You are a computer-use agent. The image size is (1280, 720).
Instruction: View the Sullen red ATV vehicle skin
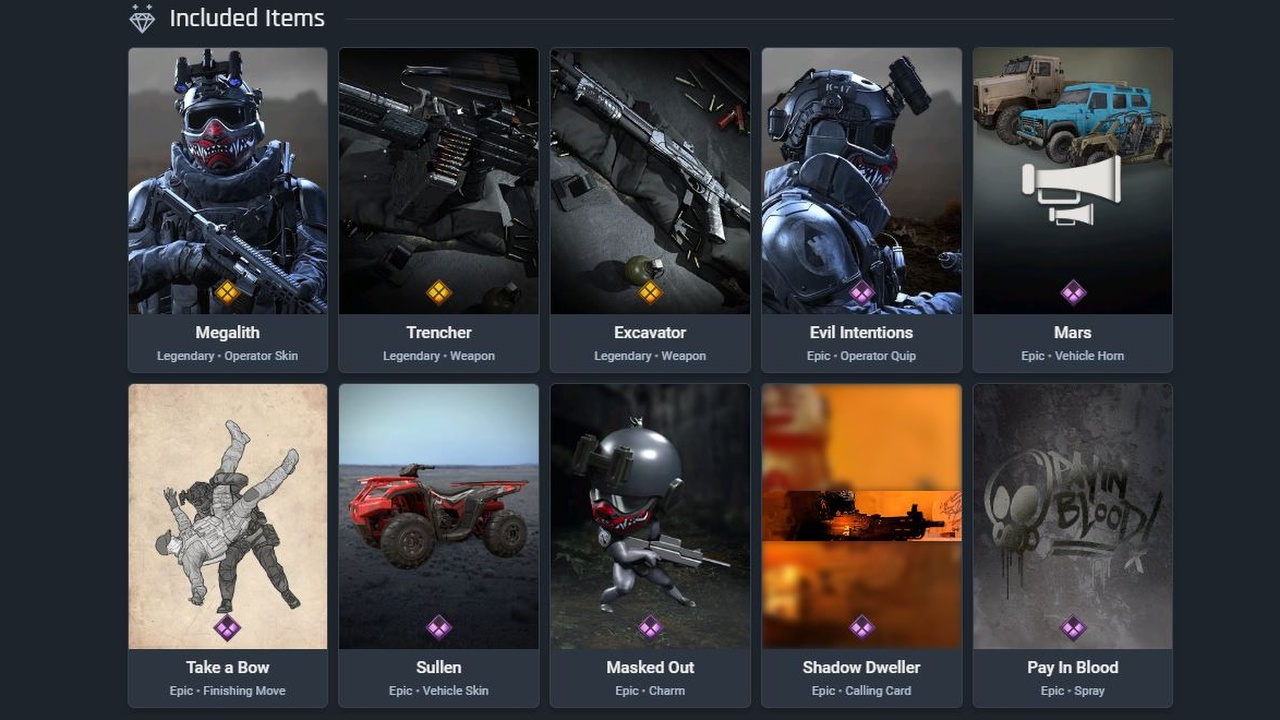coord(439,517)
